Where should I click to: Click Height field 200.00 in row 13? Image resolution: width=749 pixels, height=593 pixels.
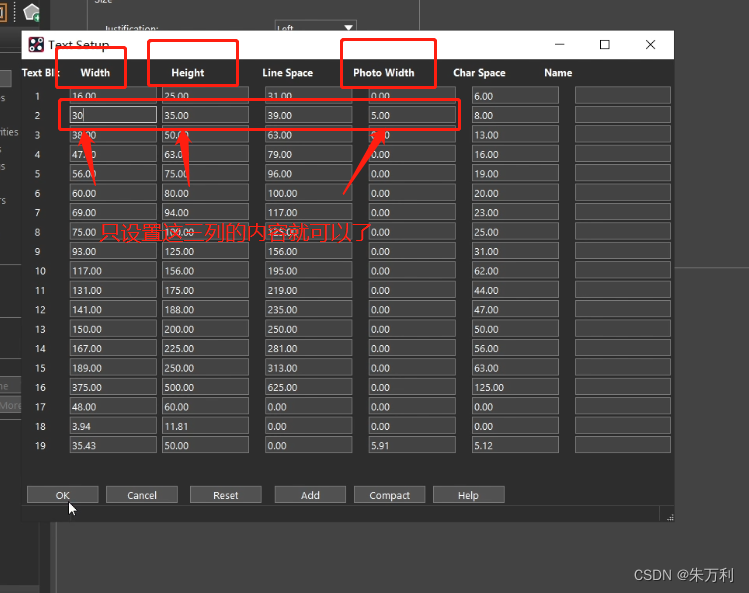[x=205, y=329]
